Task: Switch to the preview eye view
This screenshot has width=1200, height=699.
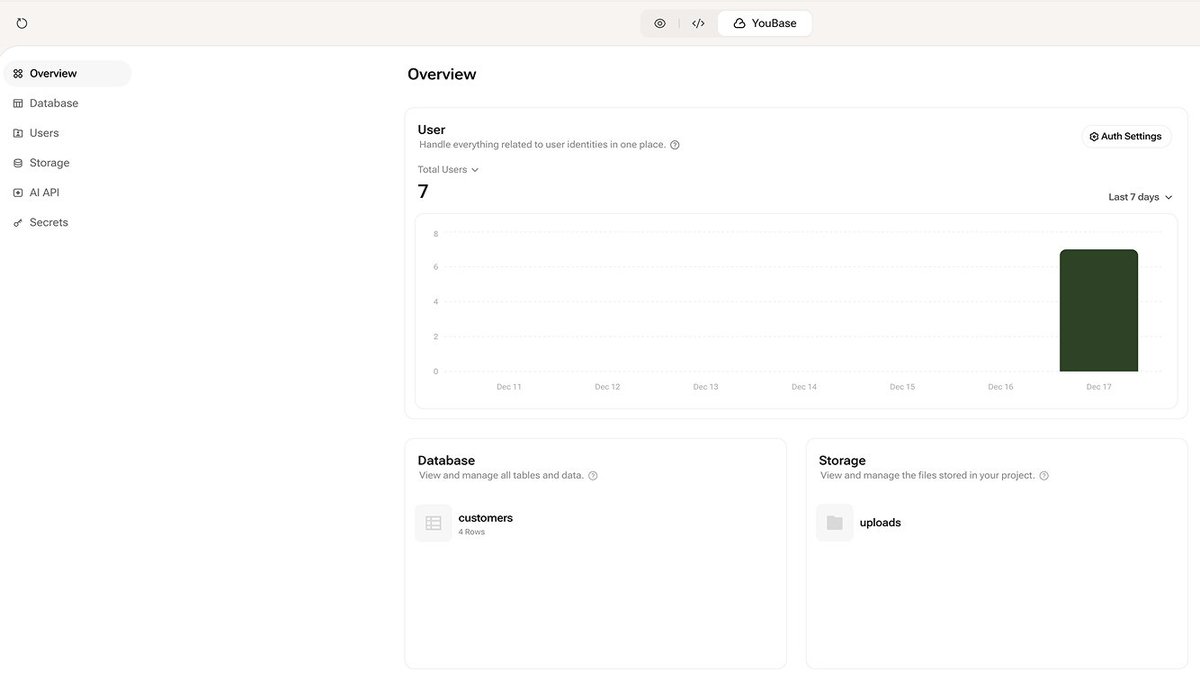Action: pos(660,23)
